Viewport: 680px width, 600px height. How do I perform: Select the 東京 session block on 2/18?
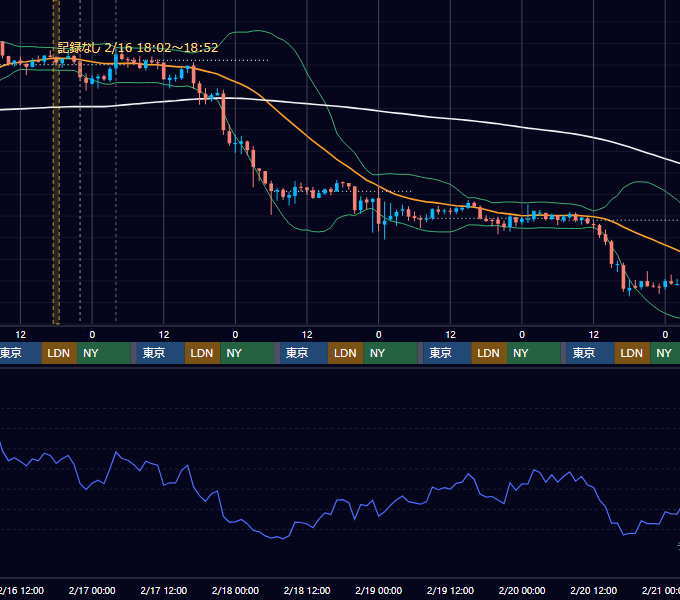pyautogui.click(x=304, y=353)
